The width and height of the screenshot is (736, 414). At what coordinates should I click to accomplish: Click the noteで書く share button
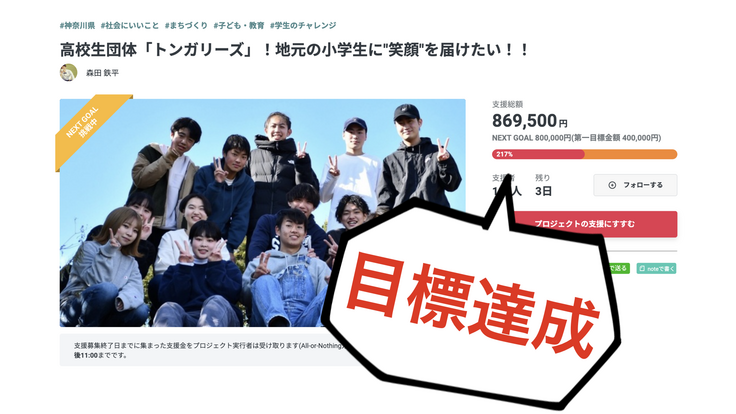click(656, 268)
